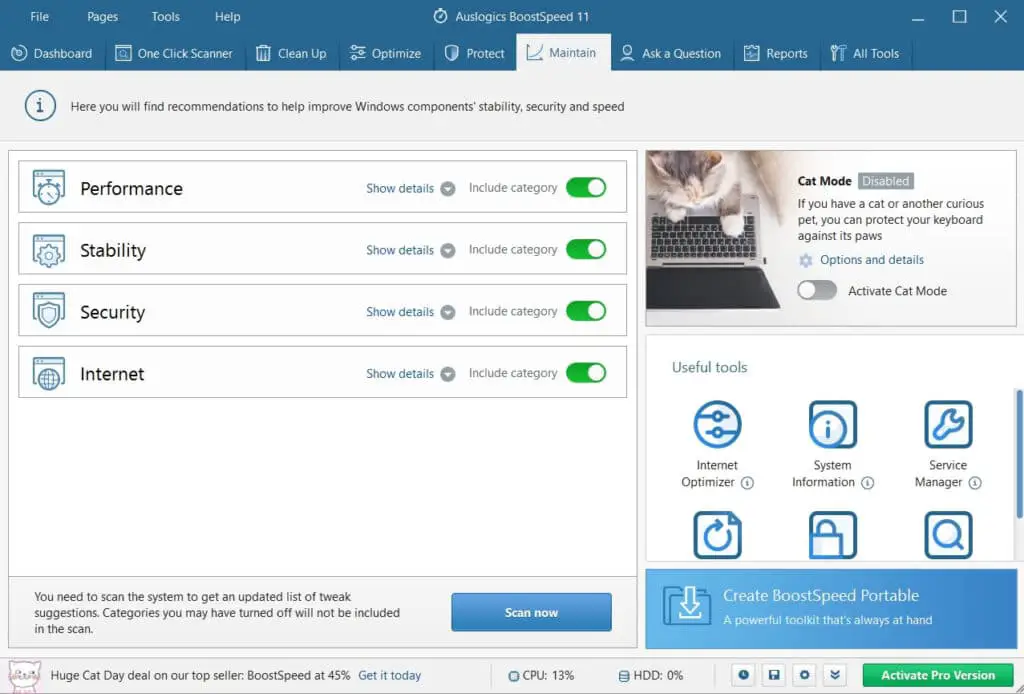Click the double chevron icon in the status bar

(x=835, y=675)
